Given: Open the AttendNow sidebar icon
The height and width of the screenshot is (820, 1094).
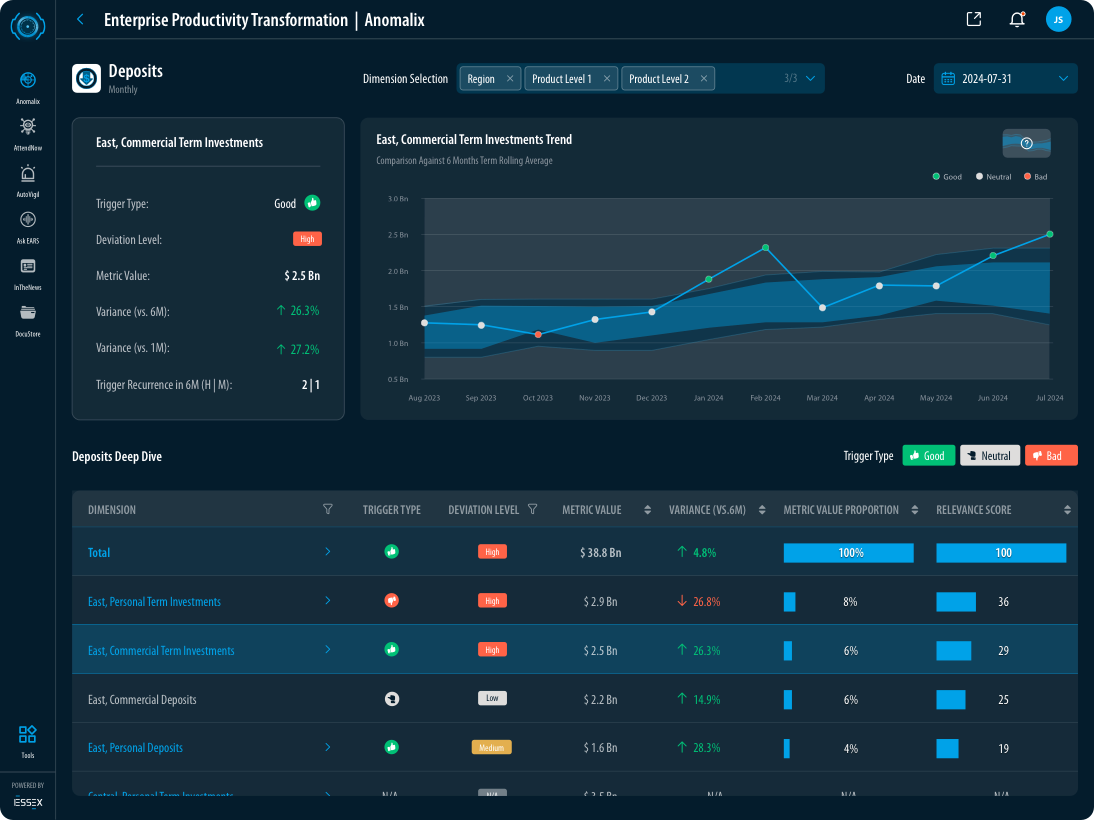Looking at the screenshot, I should (x=28, y=127).
